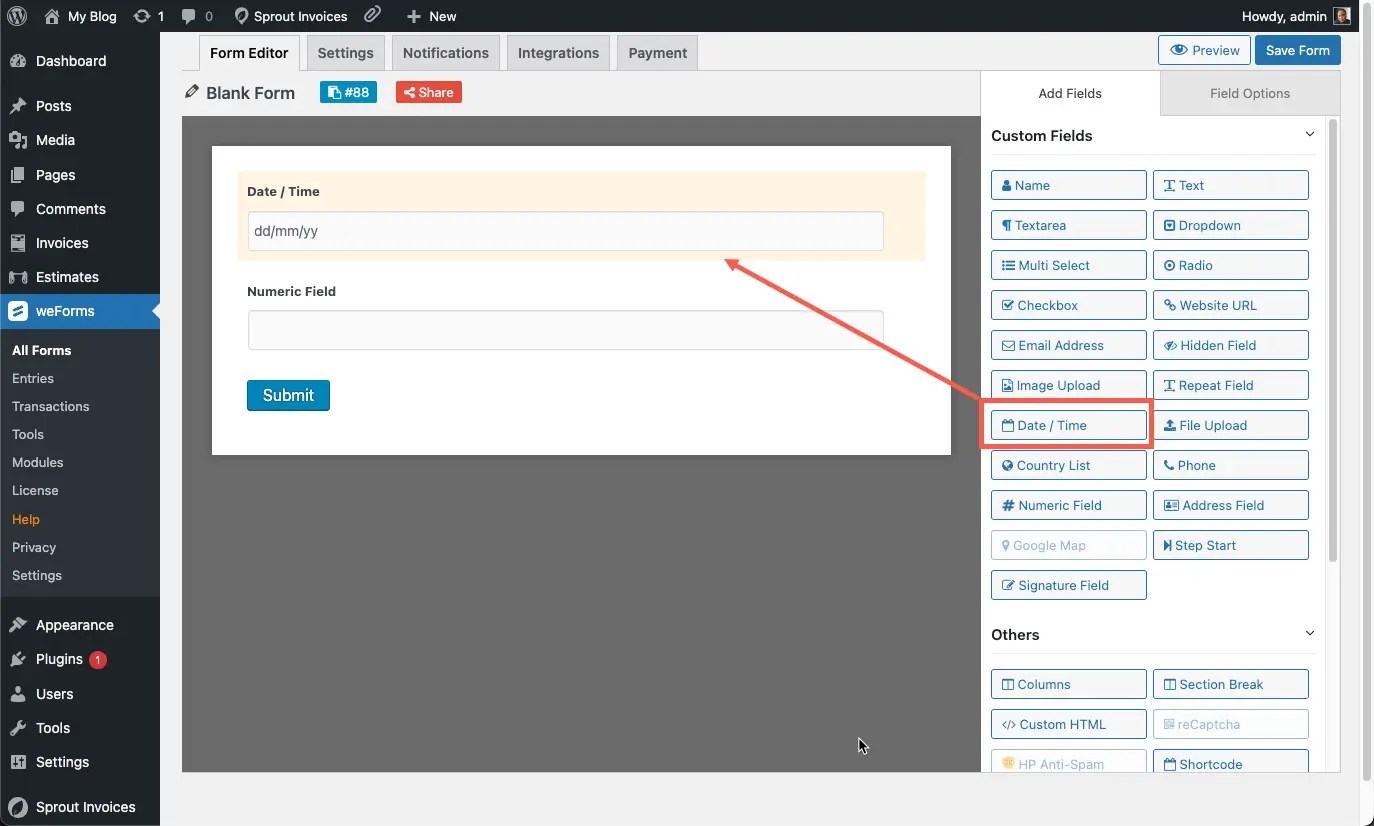Image resolution: width=1374 pixels, height=826 pixels.
Task: Click the Save Form button
Action: (x=1297, y=49)
